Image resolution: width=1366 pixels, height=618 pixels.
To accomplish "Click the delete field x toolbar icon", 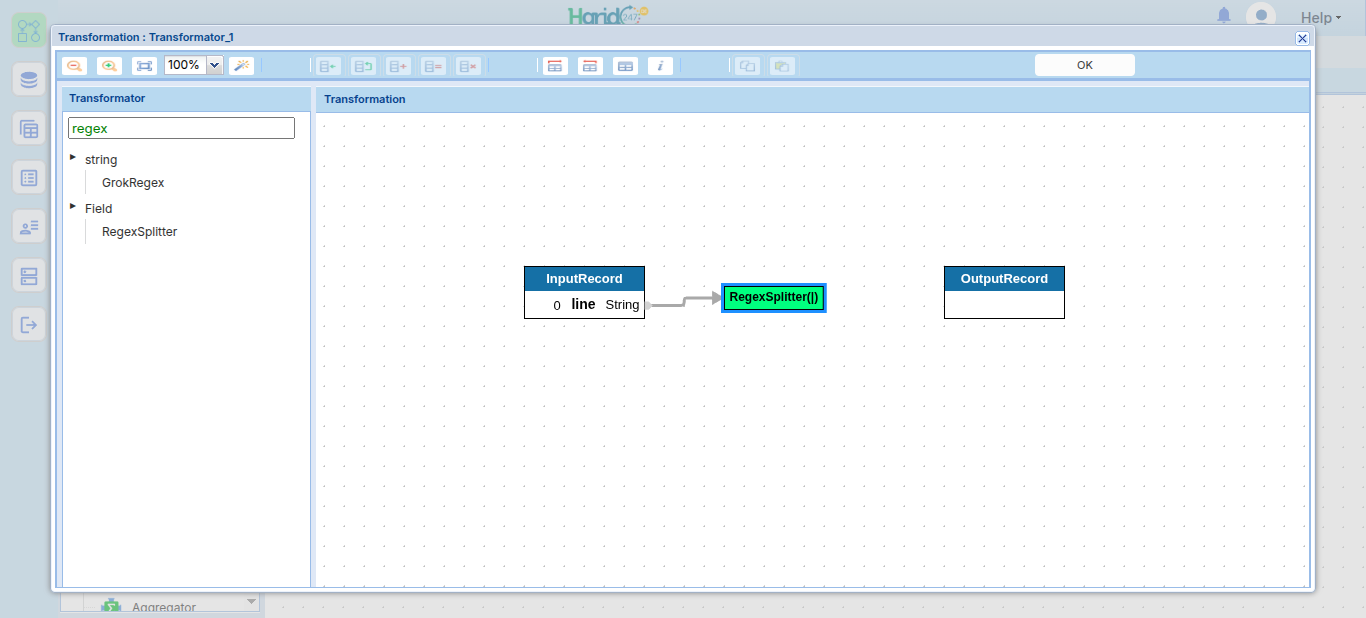I will (x=468, y=66).
